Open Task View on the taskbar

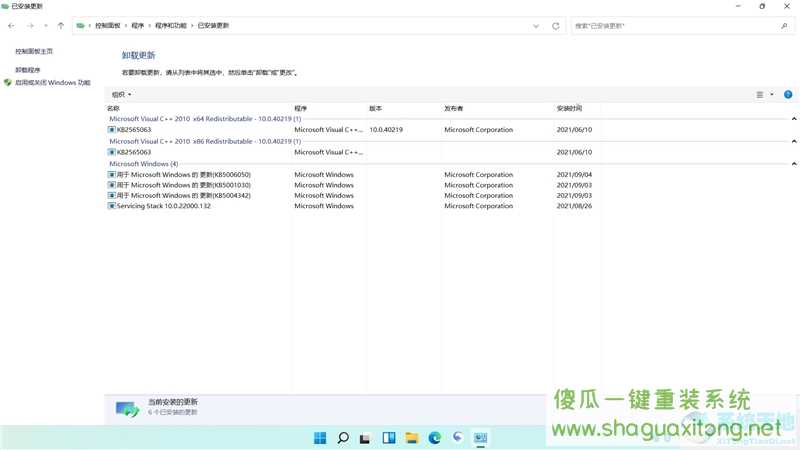pos(365,438)
